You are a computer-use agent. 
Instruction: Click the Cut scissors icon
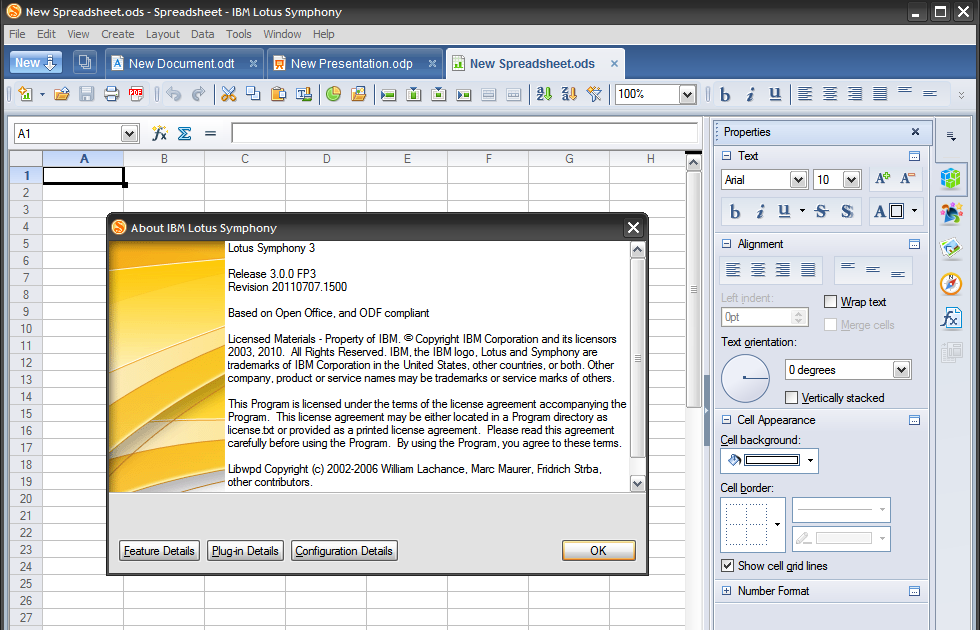coord(228,94)
